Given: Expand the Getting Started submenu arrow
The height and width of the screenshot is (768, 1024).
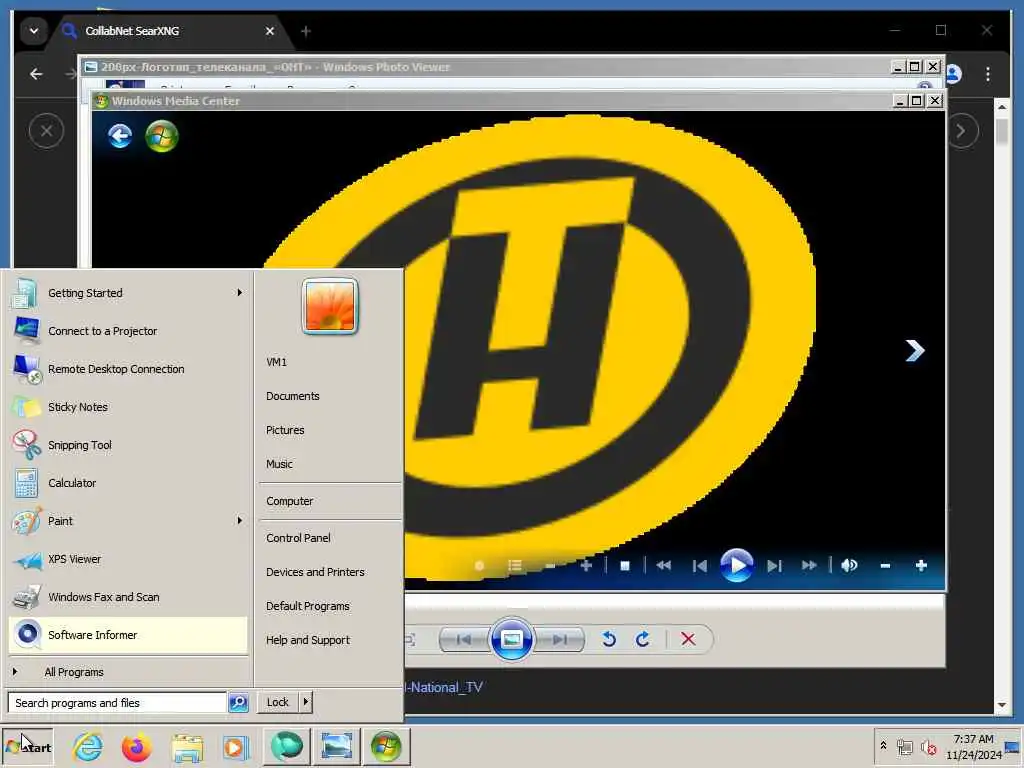Looking at the screenshot, I should [240, 293].
